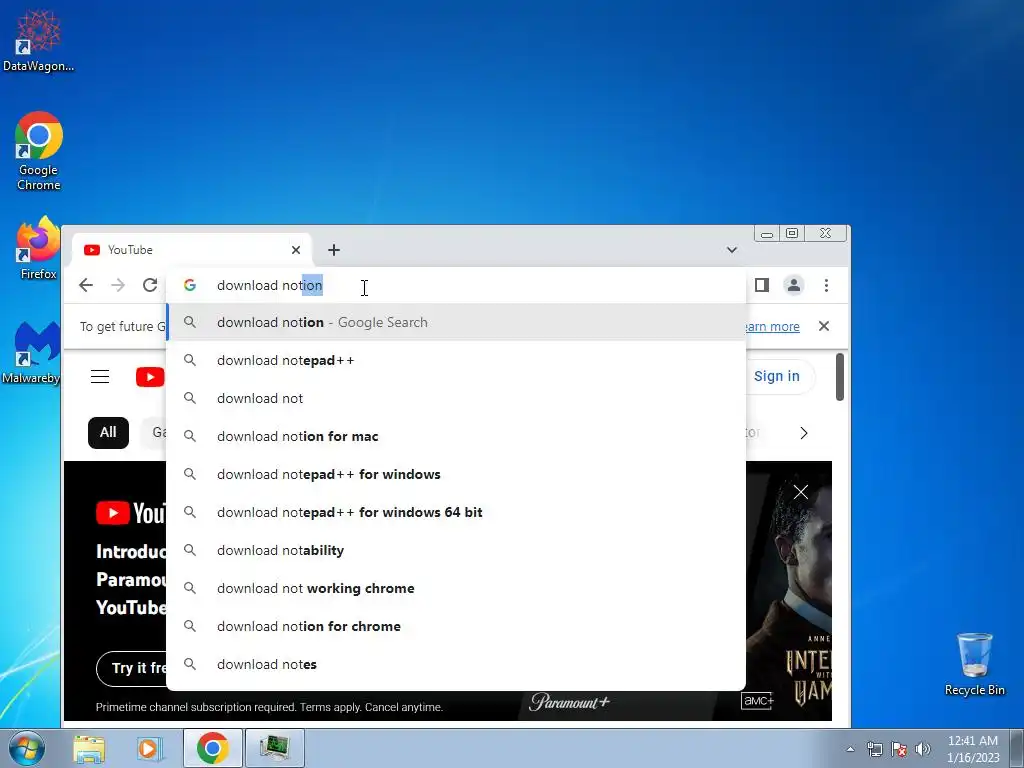The width and height of the screenshot is (1024, 768).
Task: Open Action Center flag icon
Action: 899,749
